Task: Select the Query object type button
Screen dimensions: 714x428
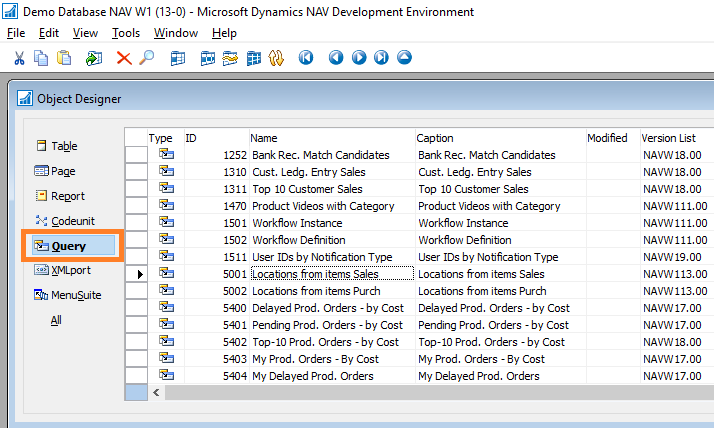Action: coord(73,246)
